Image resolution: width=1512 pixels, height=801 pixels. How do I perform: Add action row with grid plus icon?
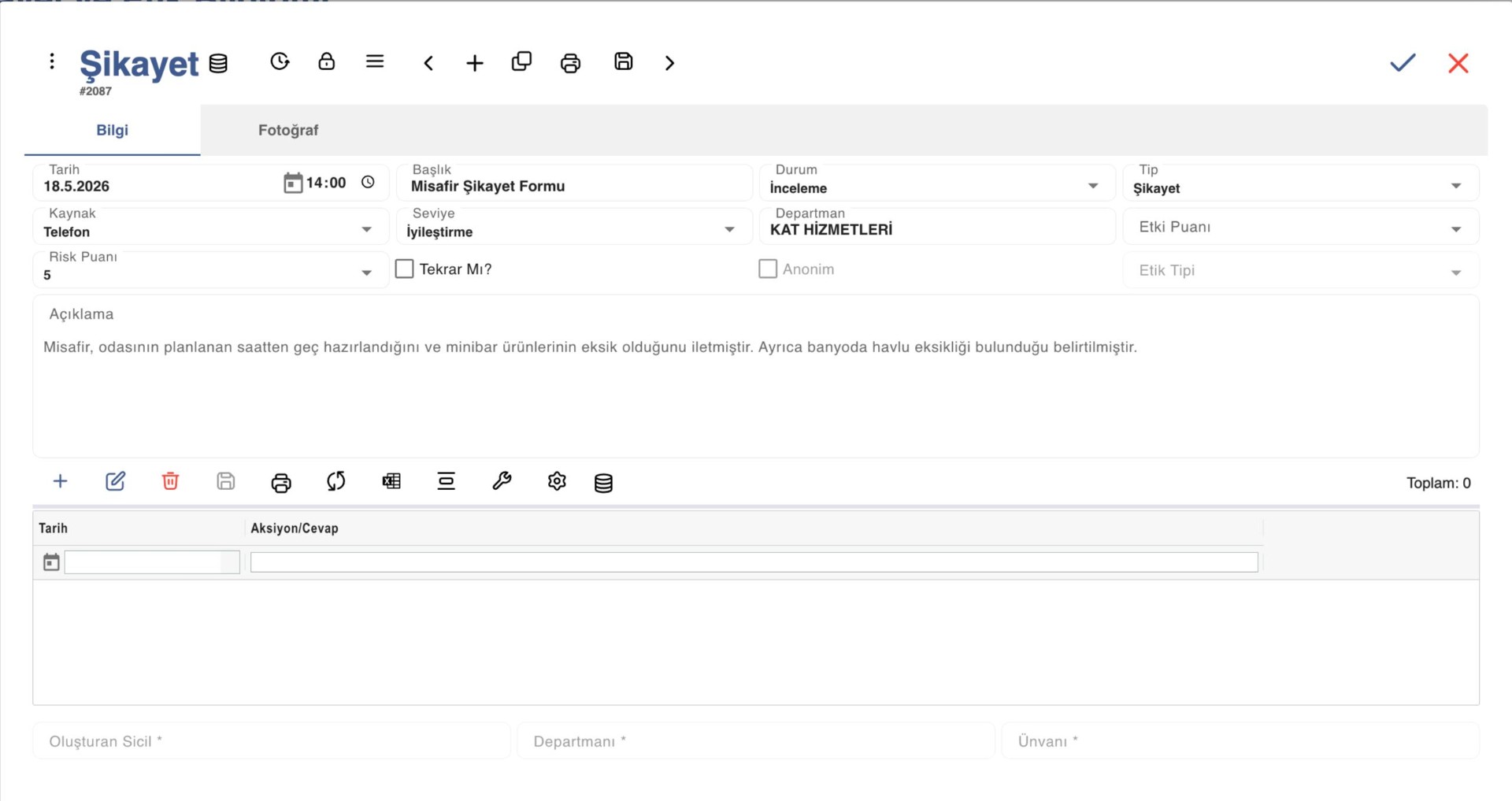(60, 481)
